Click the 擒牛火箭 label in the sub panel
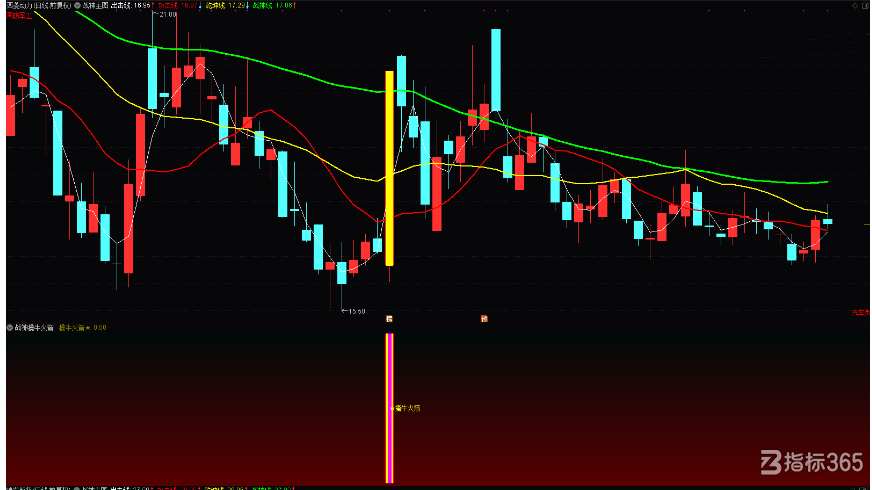 click(407, 408)
